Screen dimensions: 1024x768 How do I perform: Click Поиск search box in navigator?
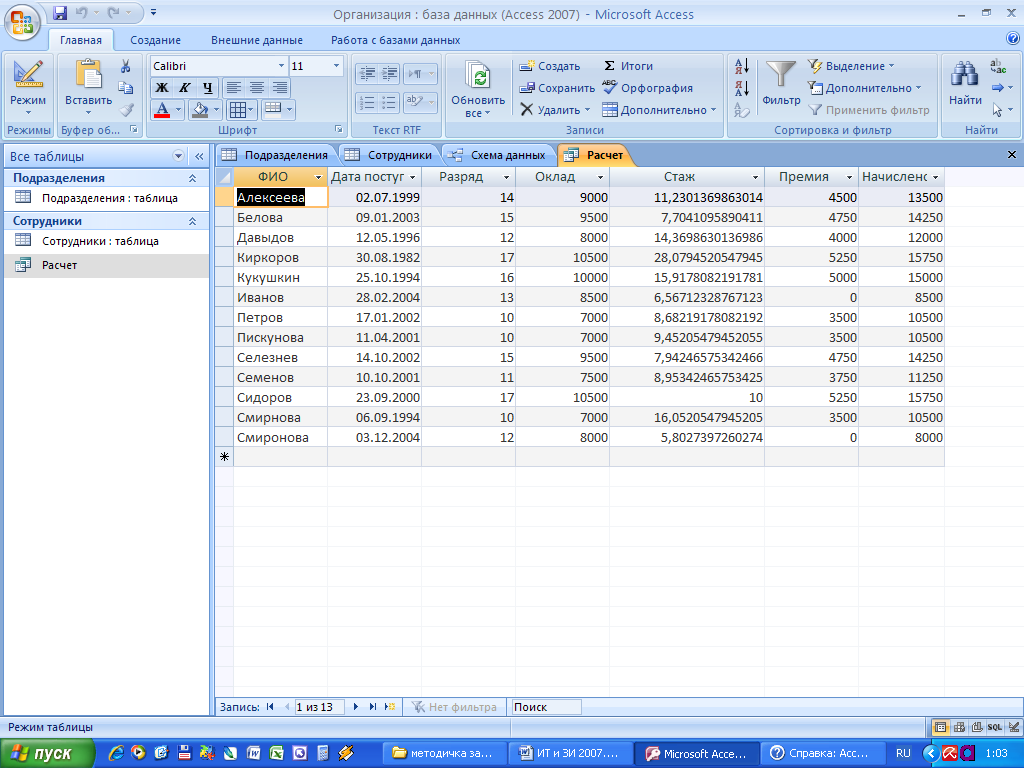[x=546, y=707]
